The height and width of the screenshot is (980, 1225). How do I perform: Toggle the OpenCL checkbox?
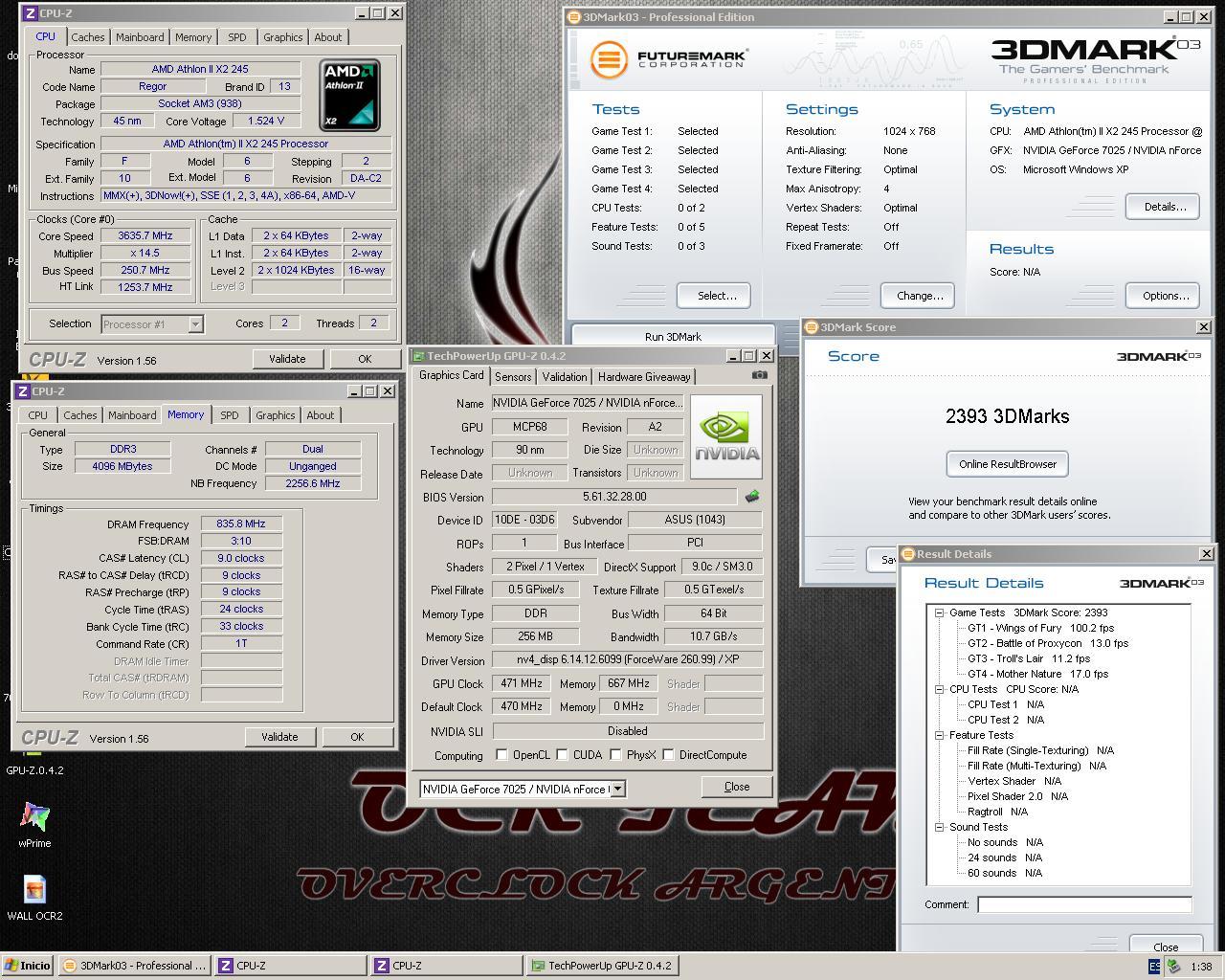coord(501,755)
